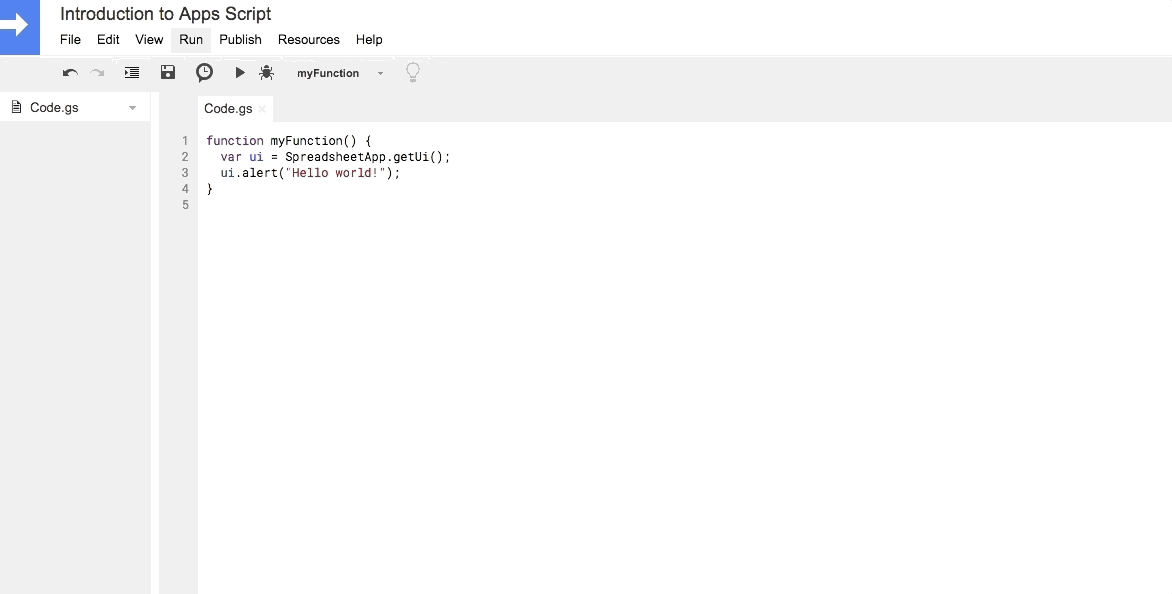Screen dimensions: 1172x594
Task: Run the script with play icon
Action: click(240, 72)
